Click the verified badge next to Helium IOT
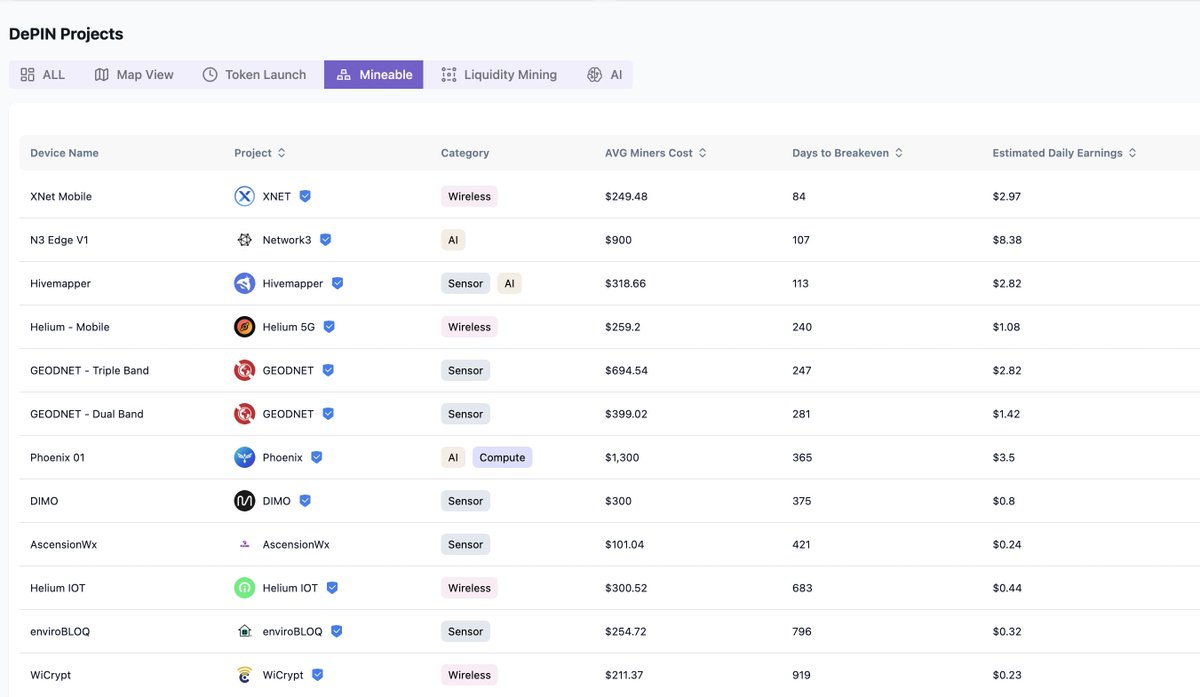Image resolution: width=1200 pixels, height=697 pixels. pos(332,588)
